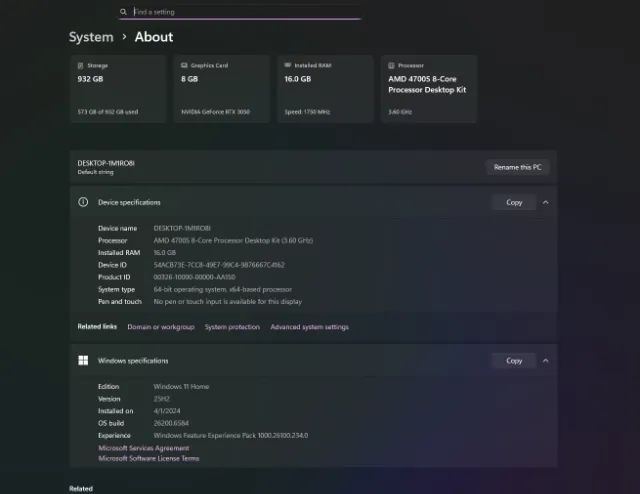Click the Related heading at bottom
The width and height of the screenshot is (640, 494).
click(x=81, y=489)
